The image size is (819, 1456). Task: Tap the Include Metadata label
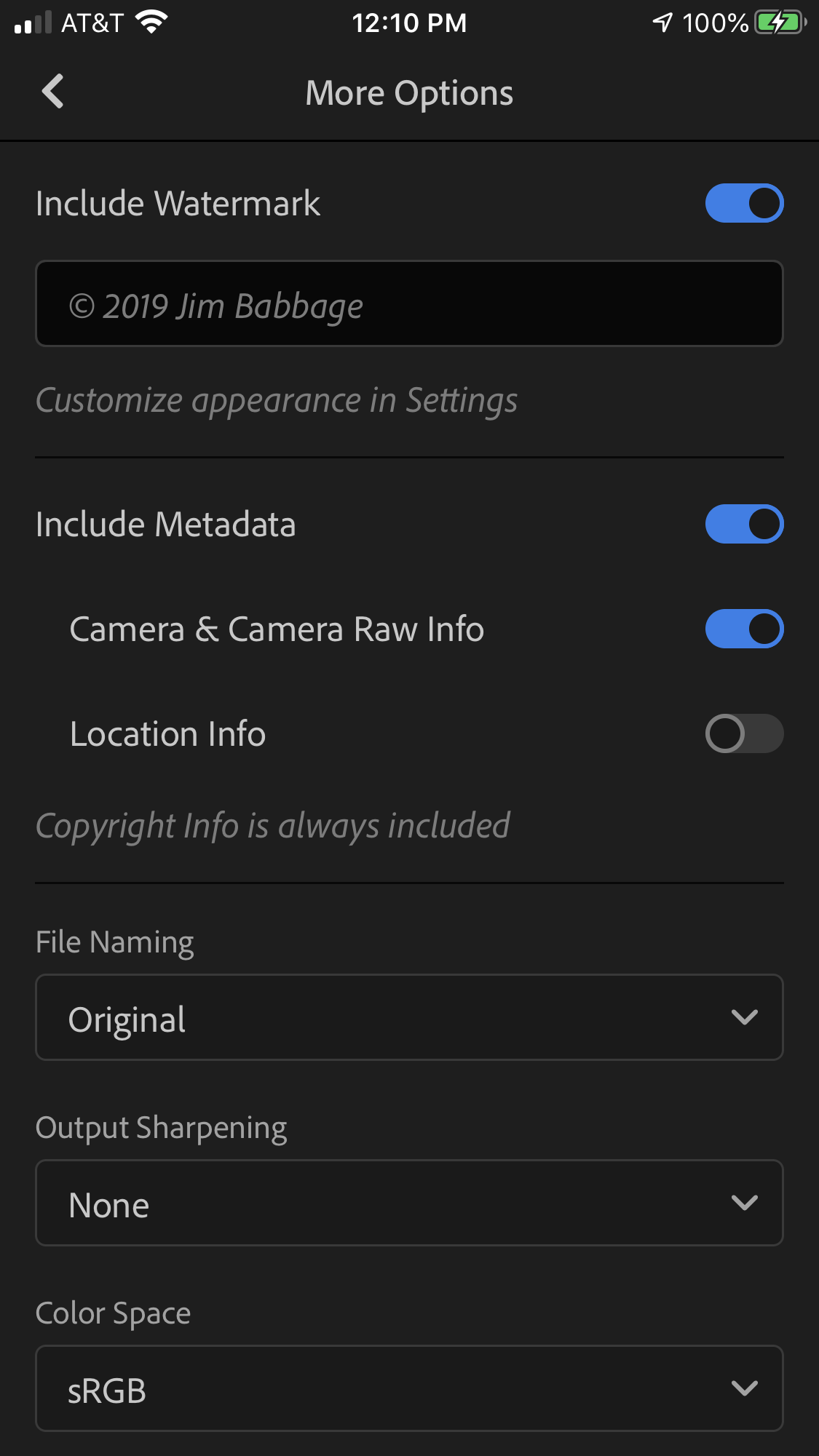166,524
